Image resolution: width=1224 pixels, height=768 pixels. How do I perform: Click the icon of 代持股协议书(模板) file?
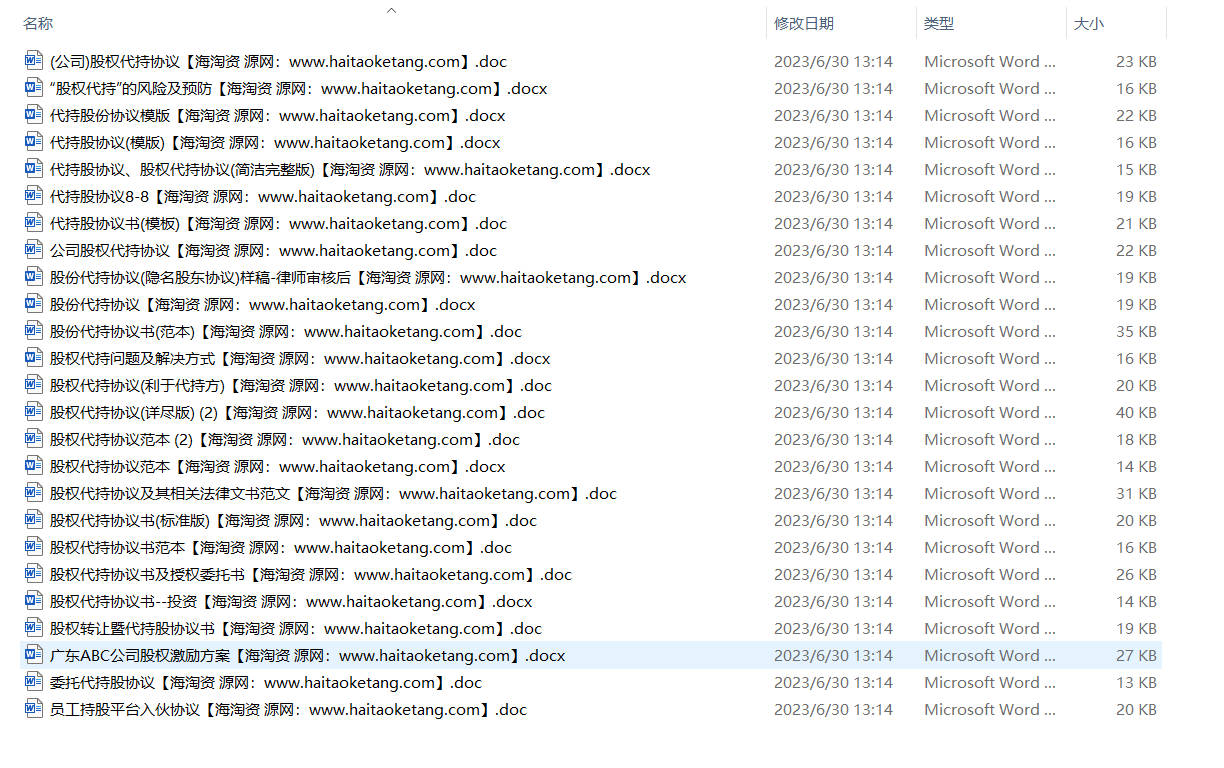tap(33, 223)
